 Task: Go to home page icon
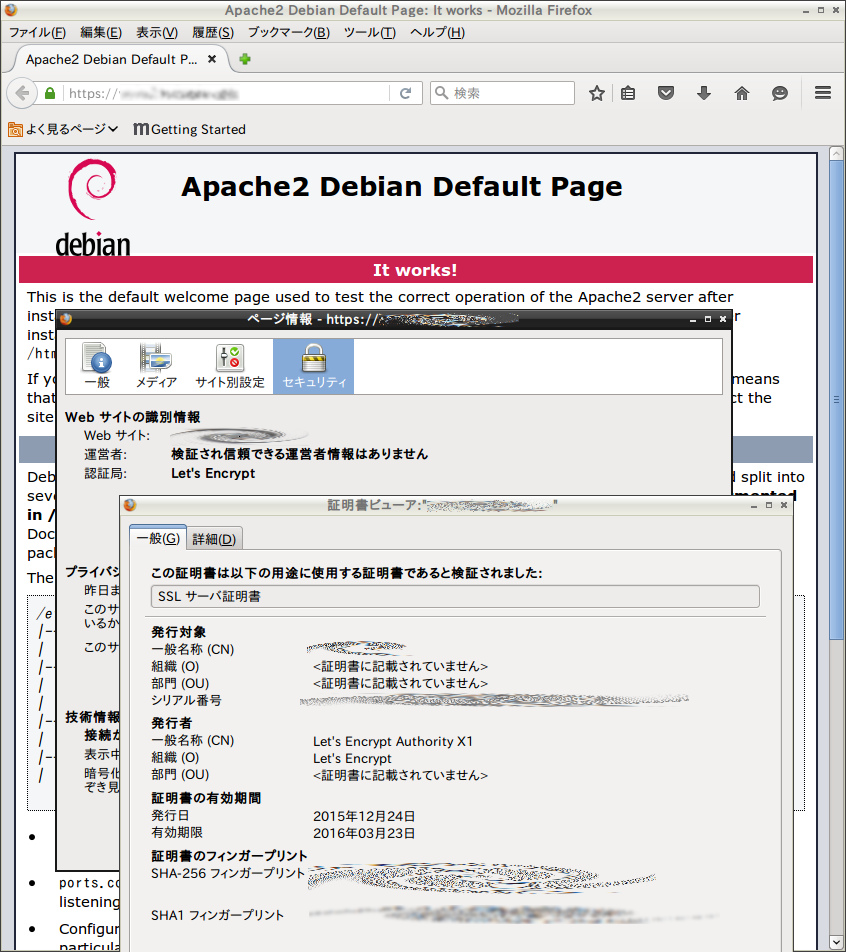(x=742, y=94)
